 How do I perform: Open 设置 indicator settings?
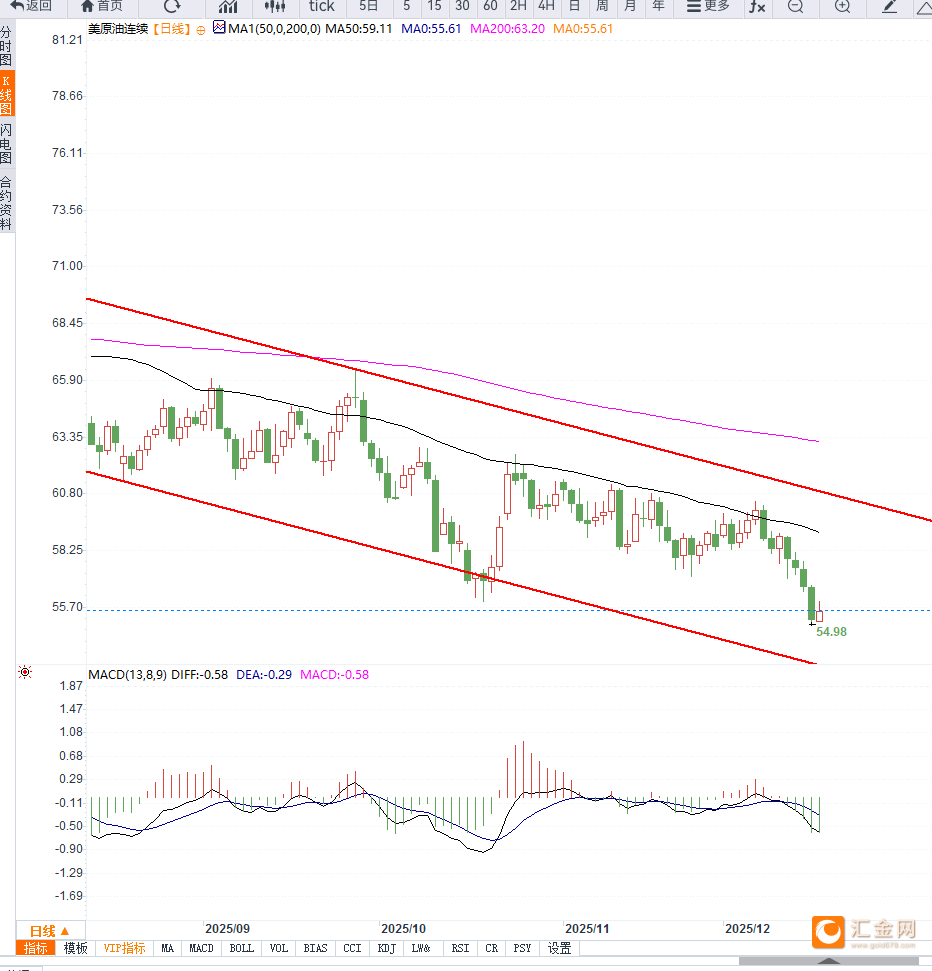pyautogui.click(x=559, y=948)
